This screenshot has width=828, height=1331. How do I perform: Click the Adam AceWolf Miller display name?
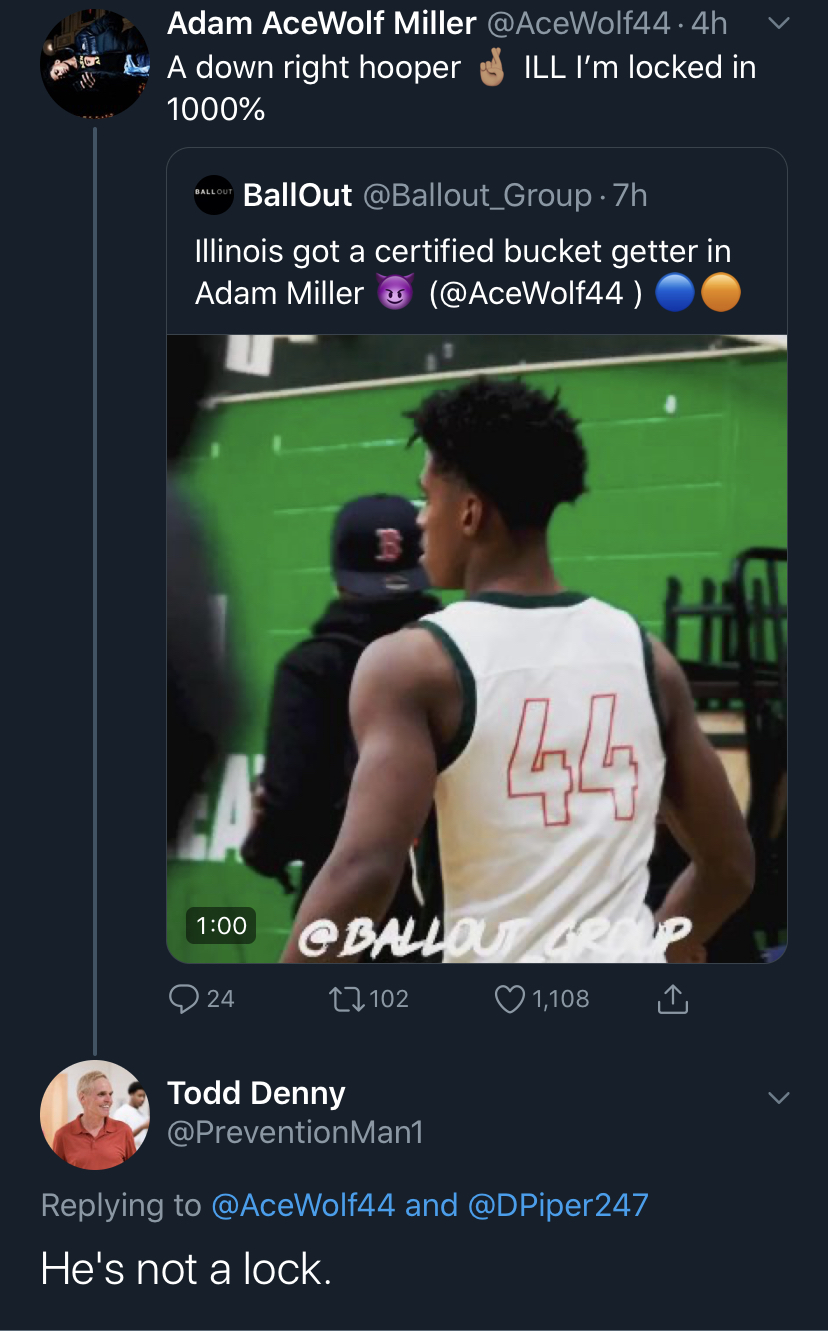pos(321,24)
